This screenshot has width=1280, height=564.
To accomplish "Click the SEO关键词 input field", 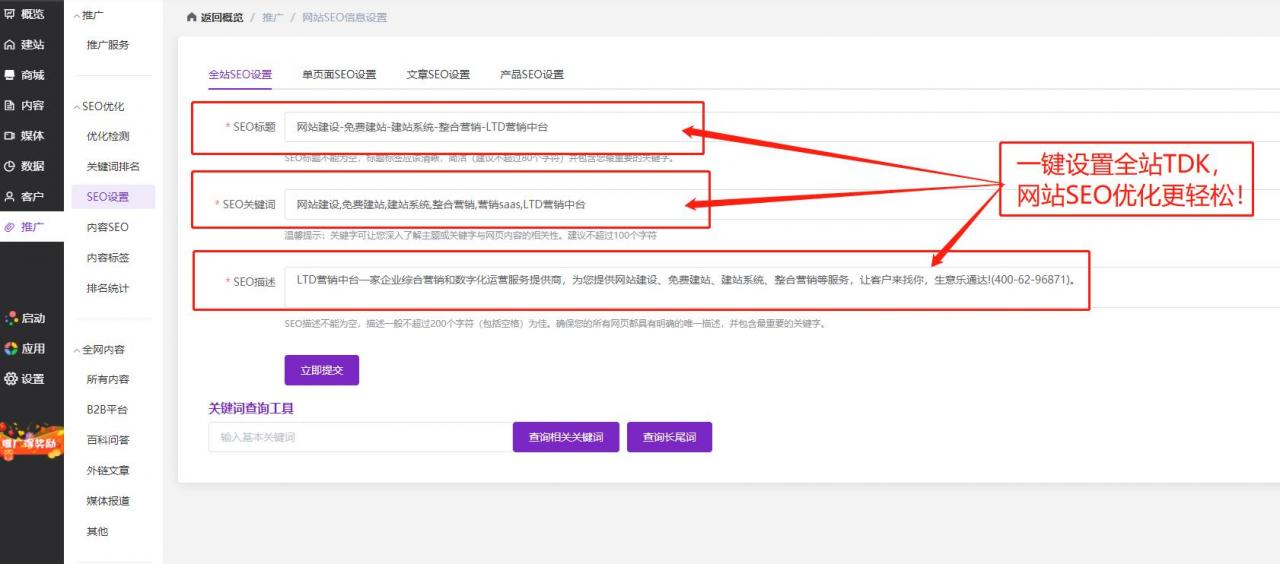I will click(x=782, y=204).
